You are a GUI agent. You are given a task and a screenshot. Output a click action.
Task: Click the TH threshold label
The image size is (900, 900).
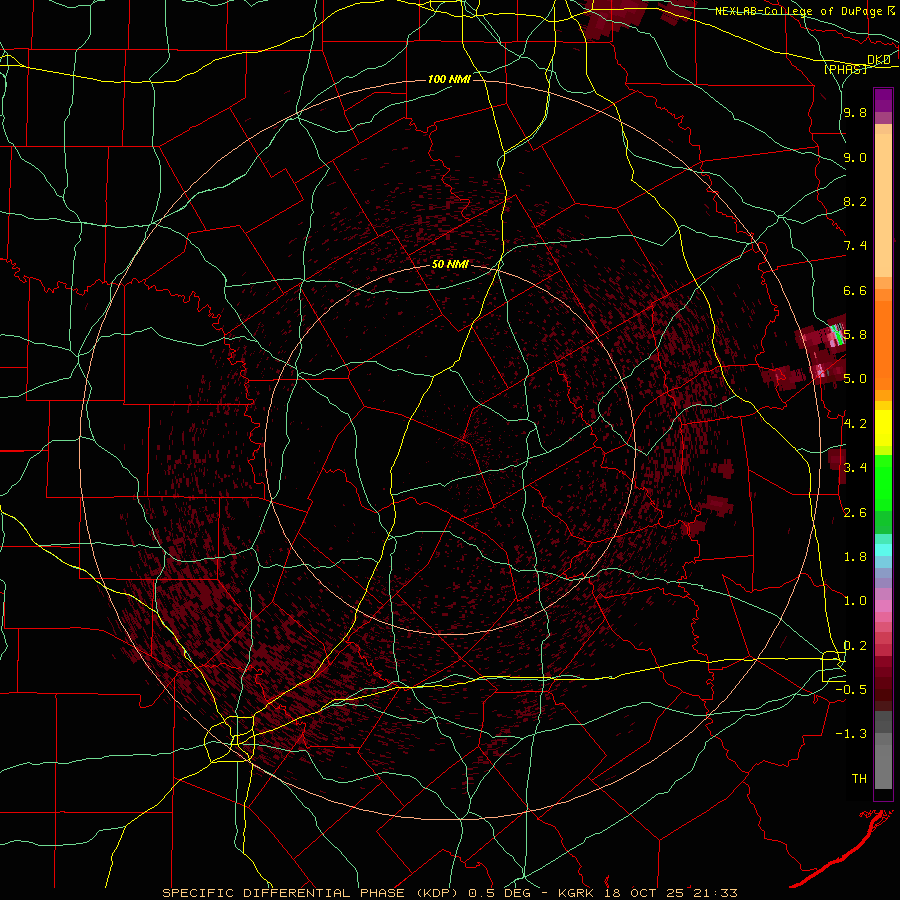(859, 779)
